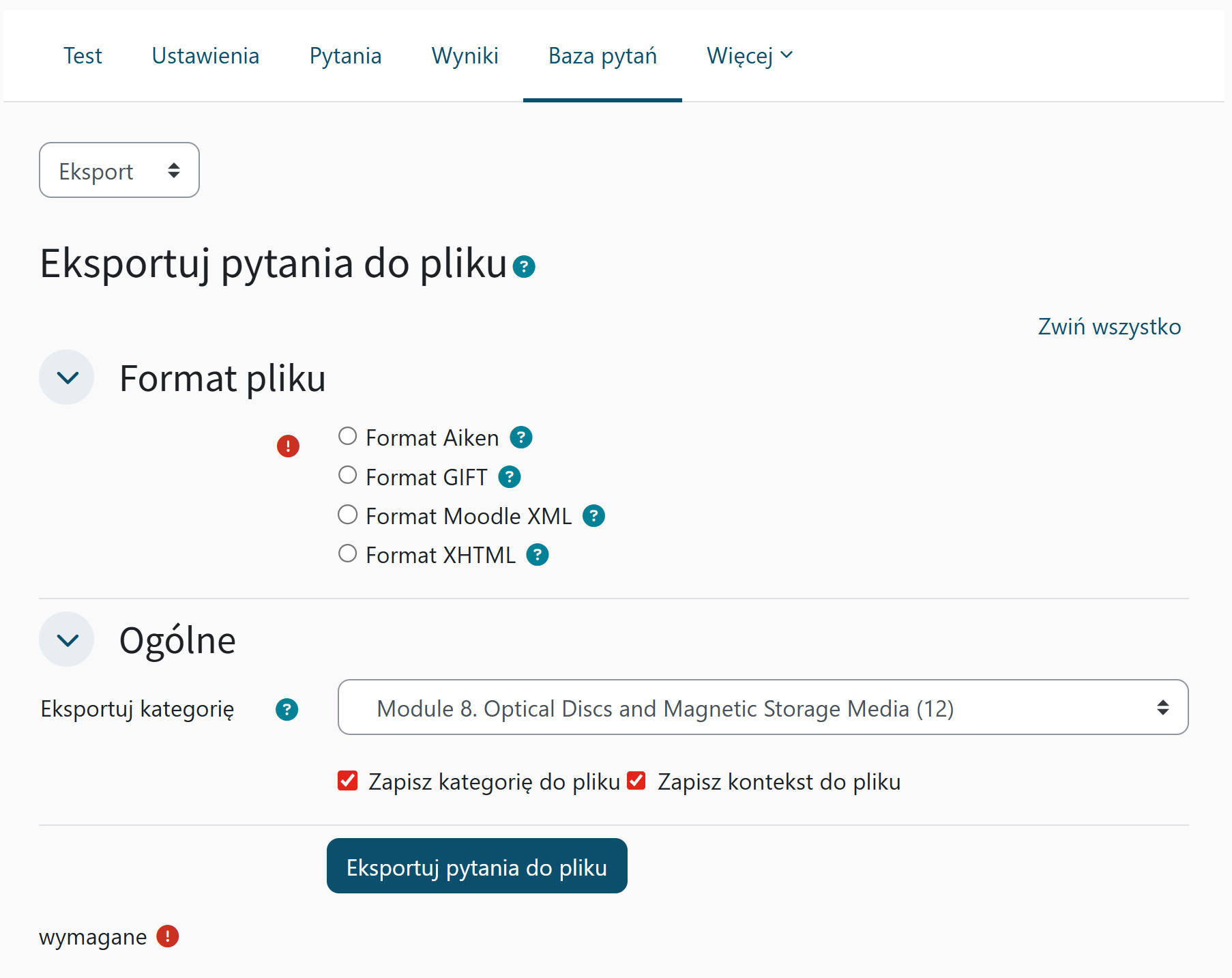The width and height of the screenshot is (1232, 978).
Task: Open help for Format GIFT
Action: (509, 476)
